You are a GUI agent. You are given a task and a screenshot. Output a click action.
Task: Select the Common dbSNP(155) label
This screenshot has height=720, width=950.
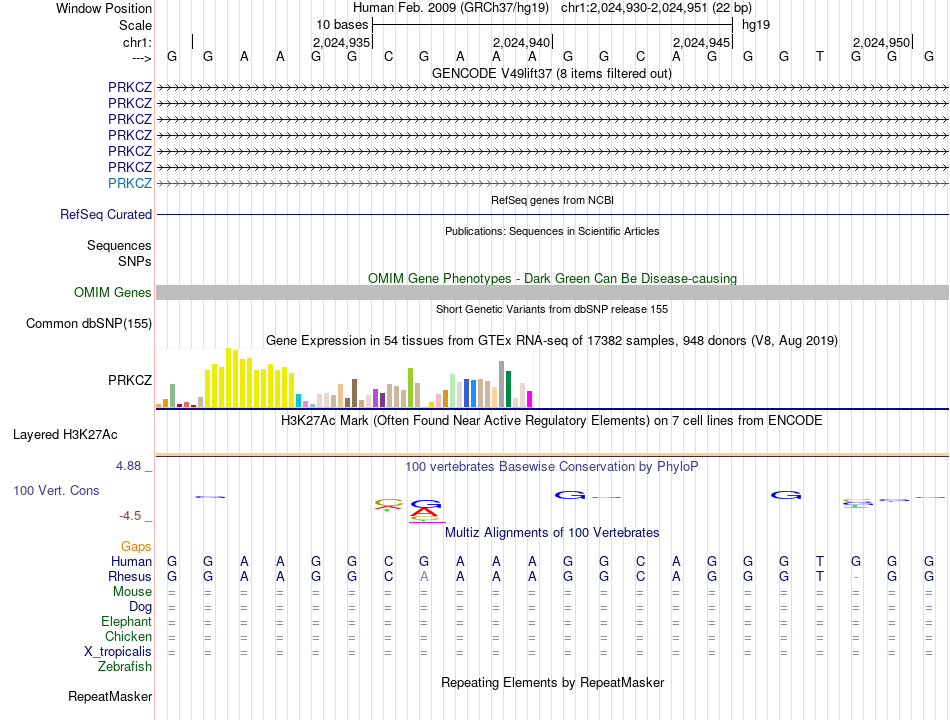point(89,323)
